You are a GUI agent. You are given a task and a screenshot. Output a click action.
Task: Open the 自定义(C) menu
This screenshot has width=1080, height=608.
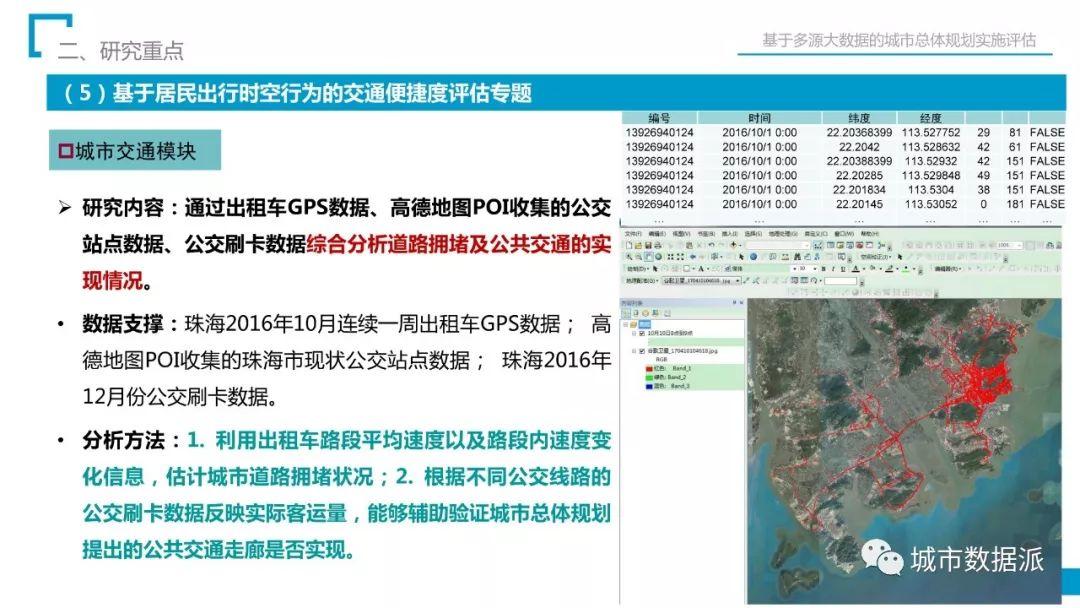[816, 233]
